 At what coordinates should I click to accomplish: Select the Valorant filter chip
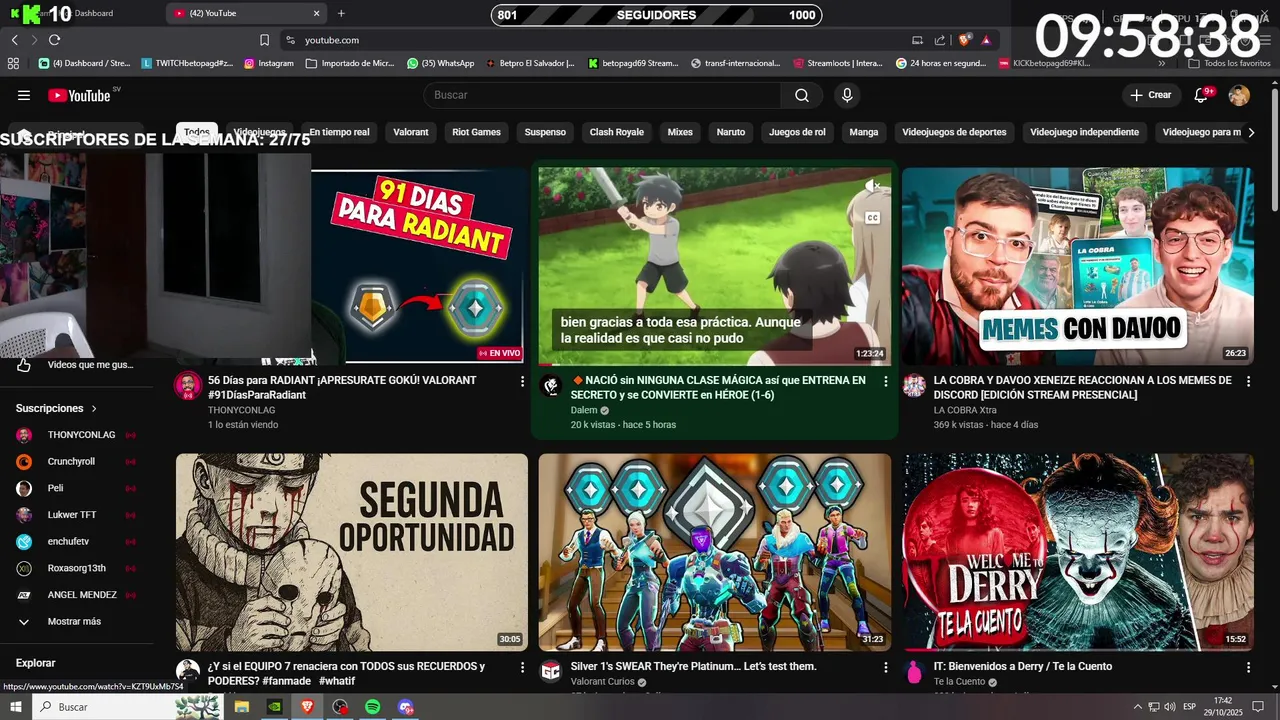pos(411,132)
